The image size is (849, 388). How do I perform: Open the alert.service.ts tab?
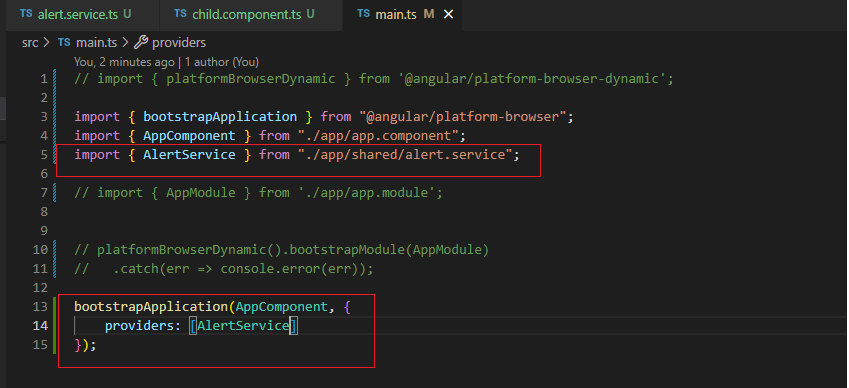pyautogui.click(x=75, y=15)
